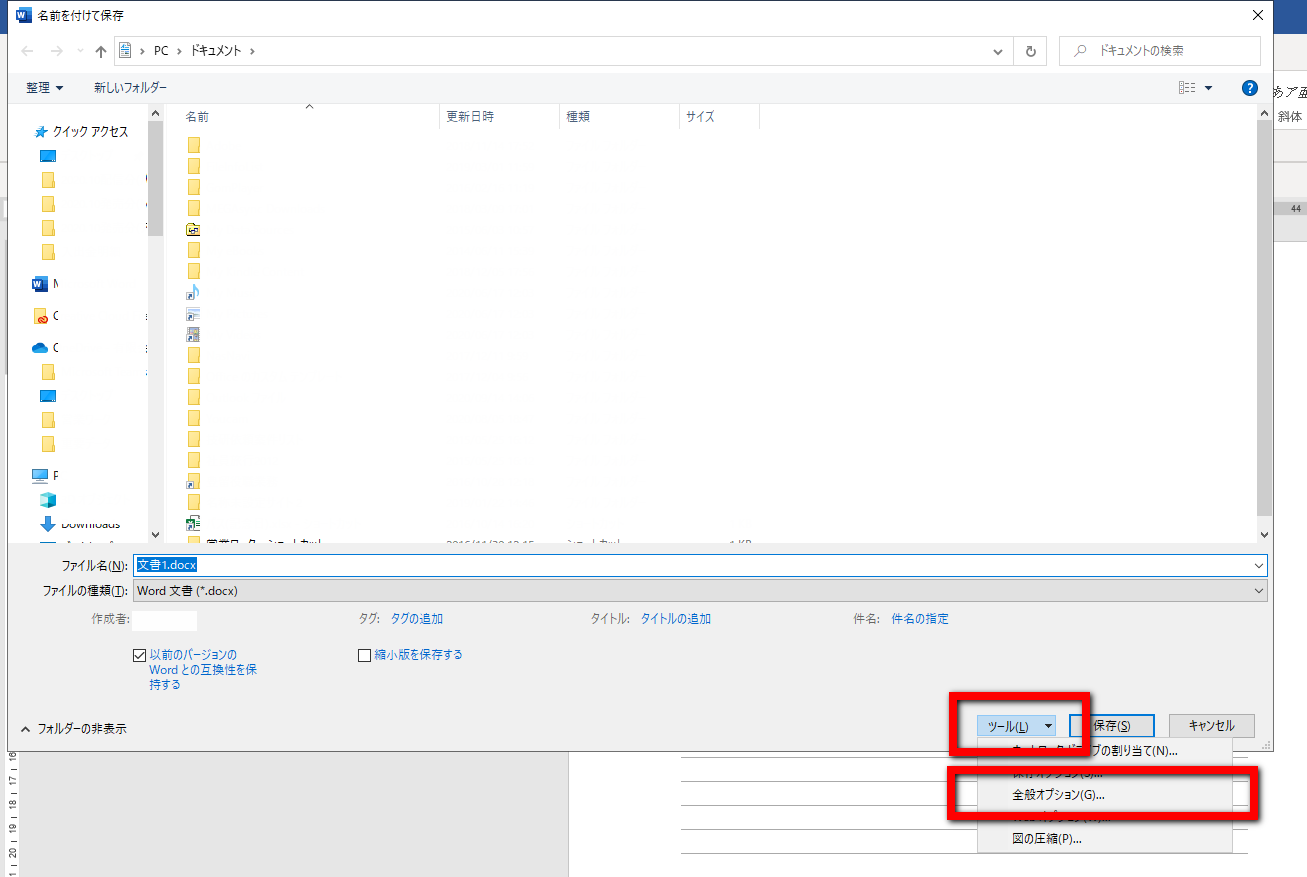Image resolution: width=1307 pixels, height=877 pixels.
Task: Open Creative Cloud Files in sidebar
Action: 41,316
